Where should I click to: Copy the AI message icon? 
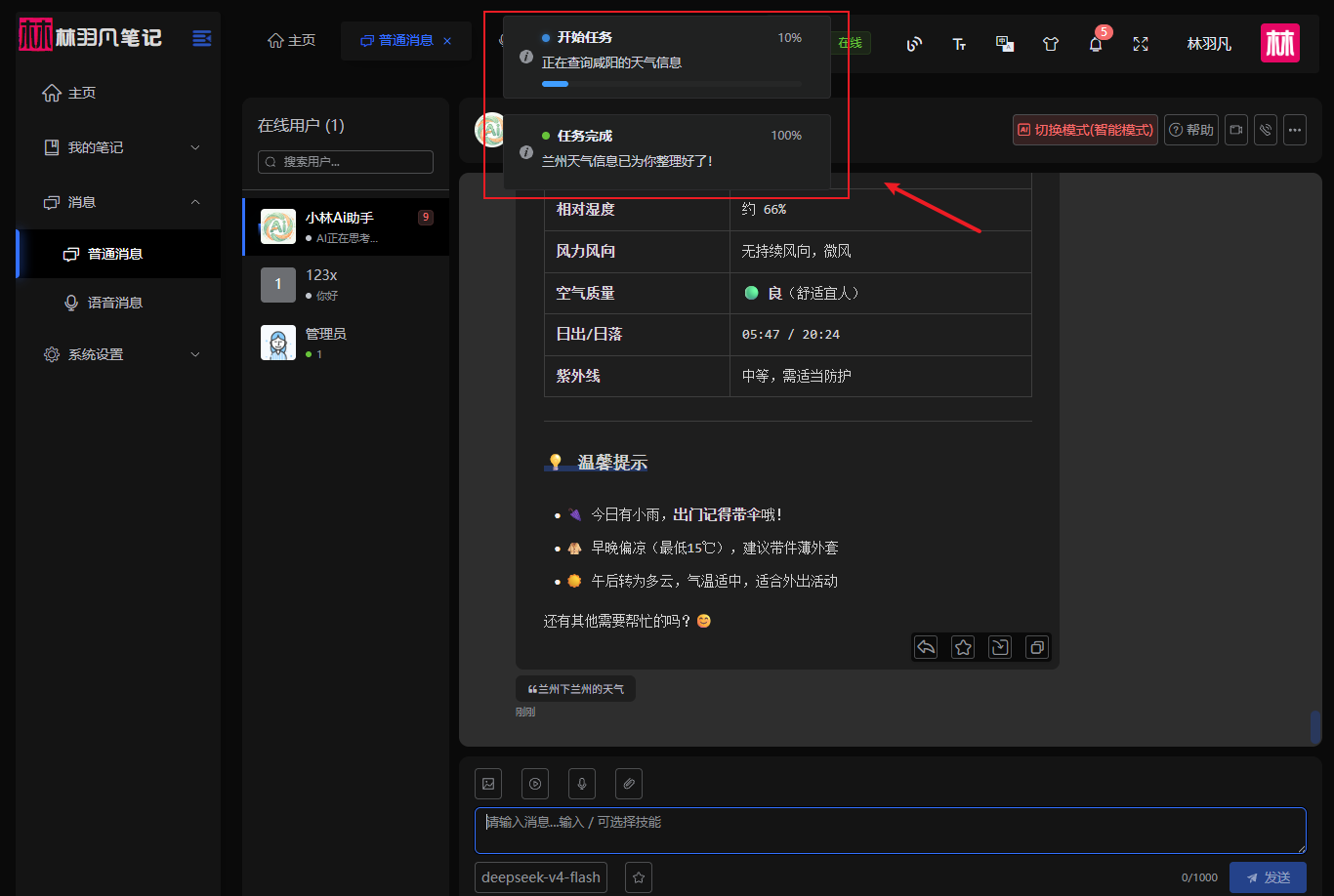pos(1037,646)
